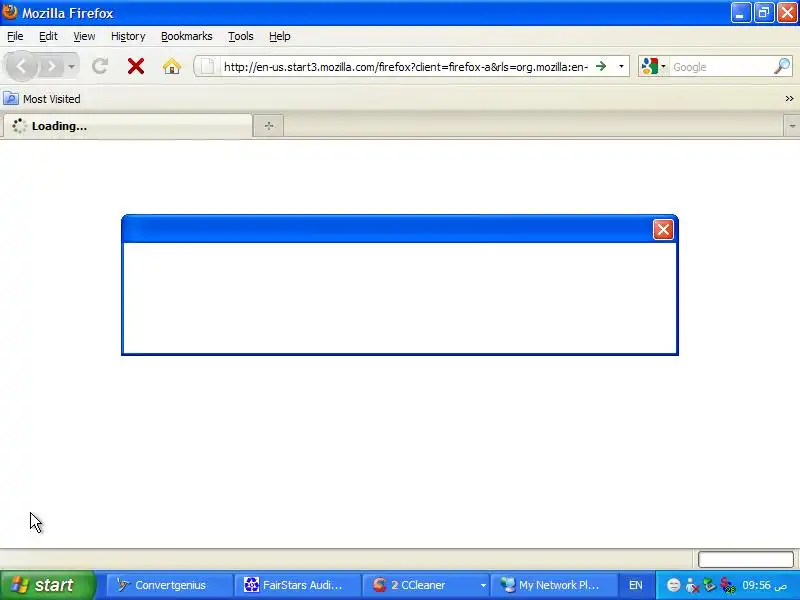Expand the CCleaner group dropdown arrow

point(483,585)
